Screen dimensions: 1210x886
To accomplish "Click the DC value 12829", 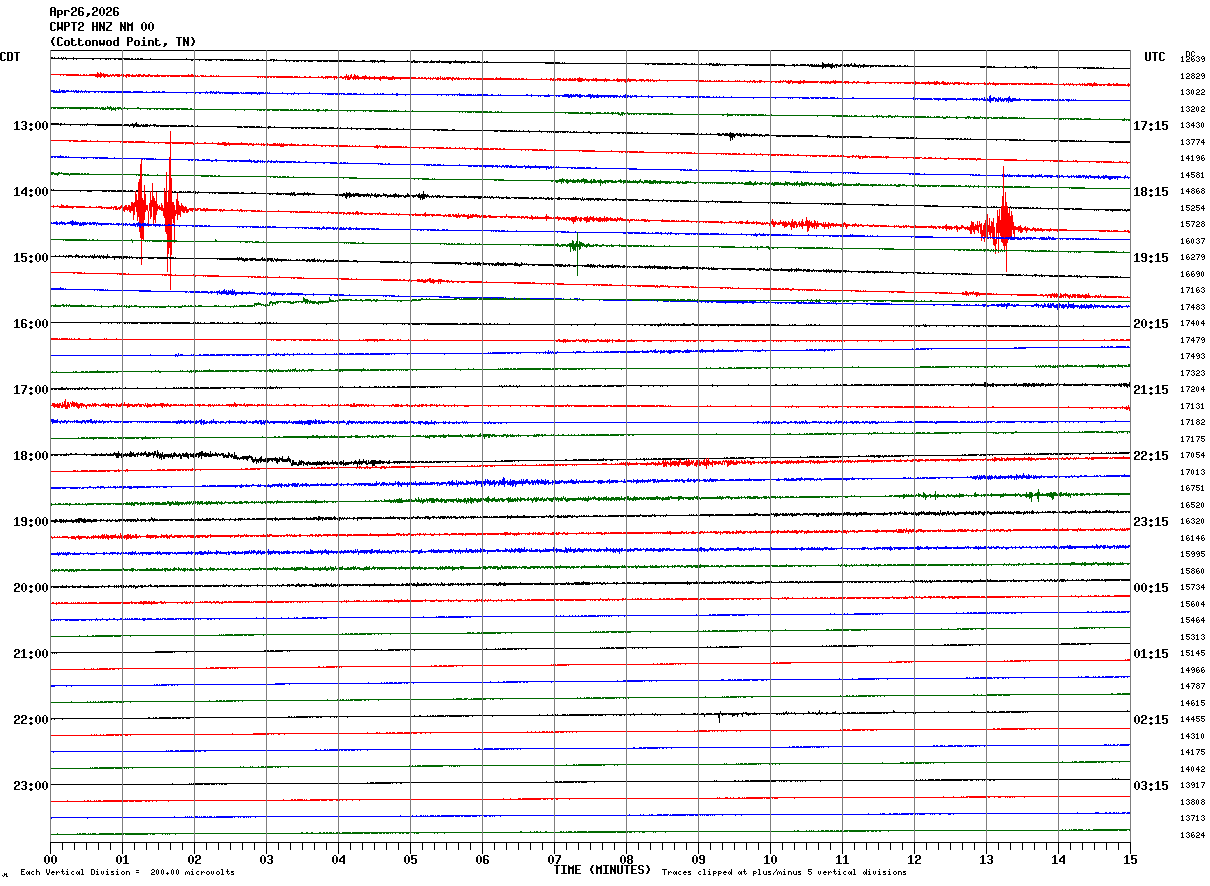I will point(1192,77).
